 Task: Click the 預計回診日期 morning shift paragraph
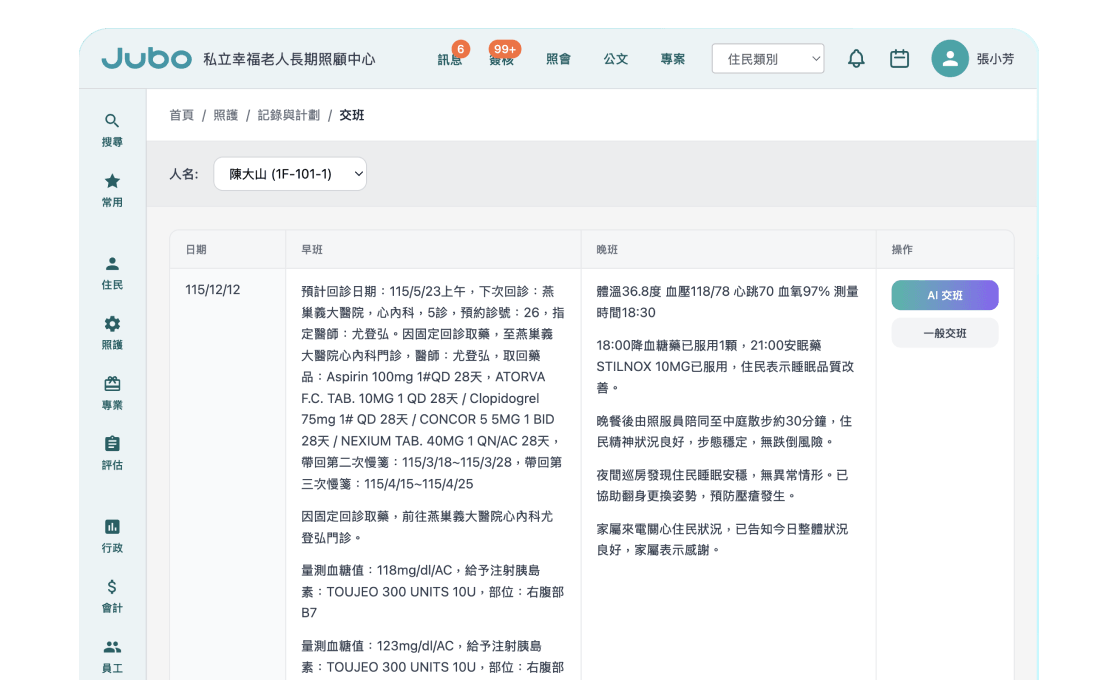tap(433, 387)
